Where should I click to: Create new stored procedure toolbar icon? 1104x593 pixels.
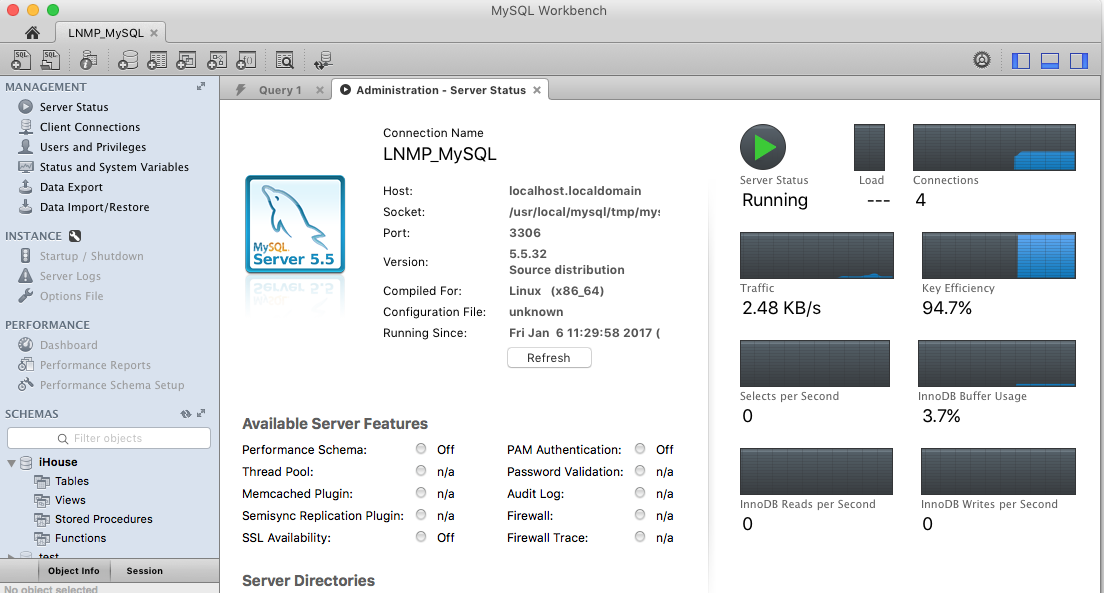pyautogui.click(x=216, y=60)
